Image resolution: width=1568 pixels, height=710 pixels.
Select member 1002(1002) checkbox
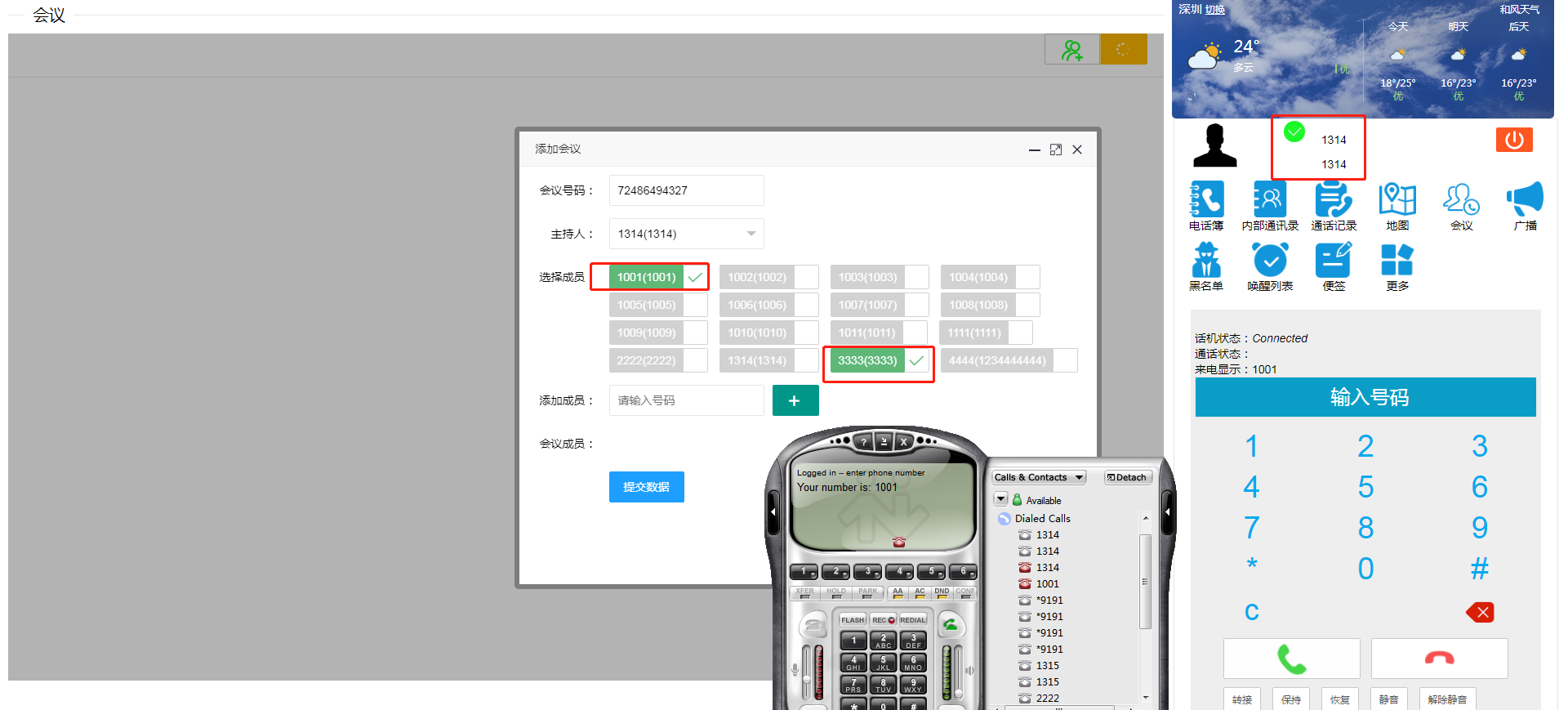(806, 277)
